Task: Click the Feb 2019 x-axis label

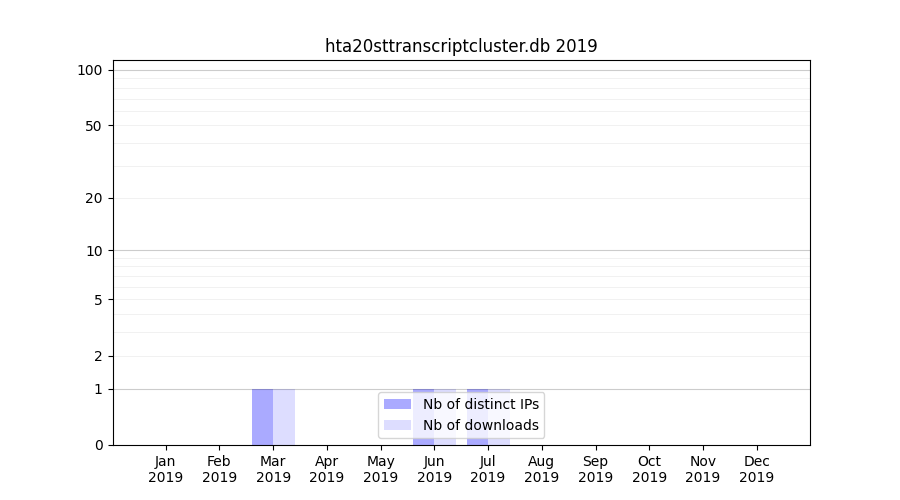Action: click(219, 469)
